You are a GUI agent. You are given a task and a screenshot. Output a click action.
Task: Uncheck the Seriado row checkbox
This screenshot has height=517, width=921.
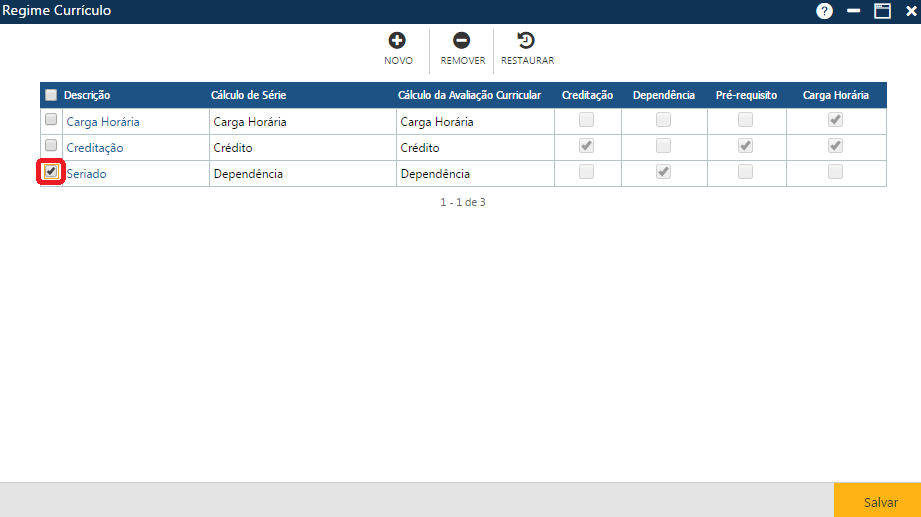(51, 172)
